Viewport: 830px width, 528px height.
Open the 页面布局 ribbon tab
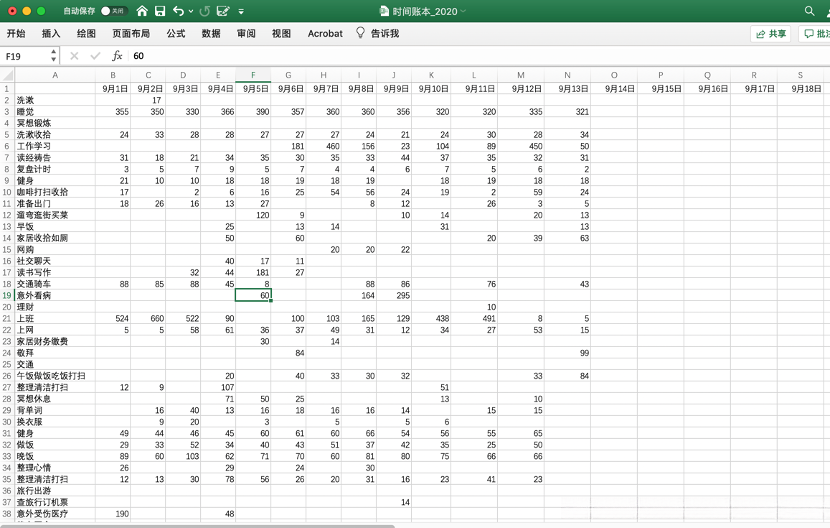(131, 33)
